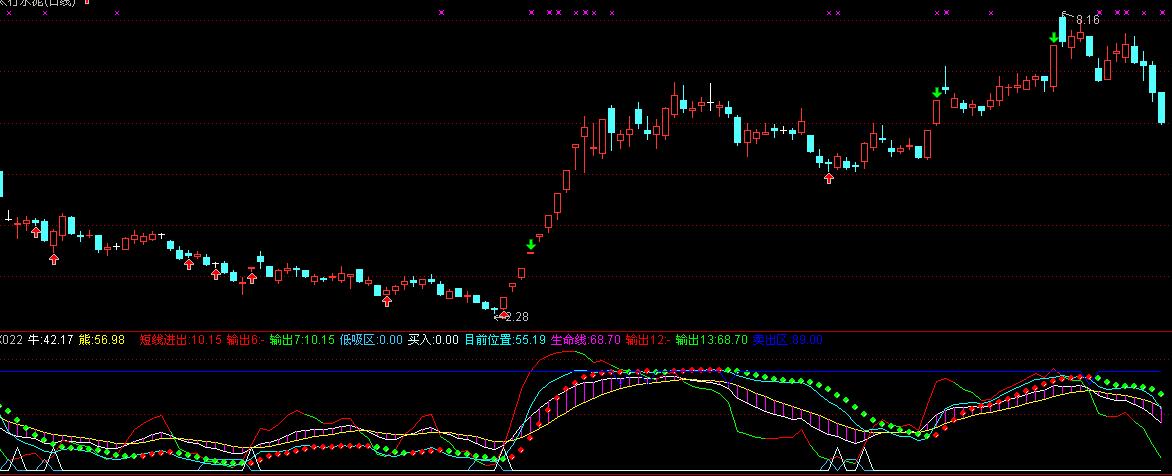Click the 买入:0.00 indicator label
This screenshot has height=476, width=1172.
tap(433, 340)
